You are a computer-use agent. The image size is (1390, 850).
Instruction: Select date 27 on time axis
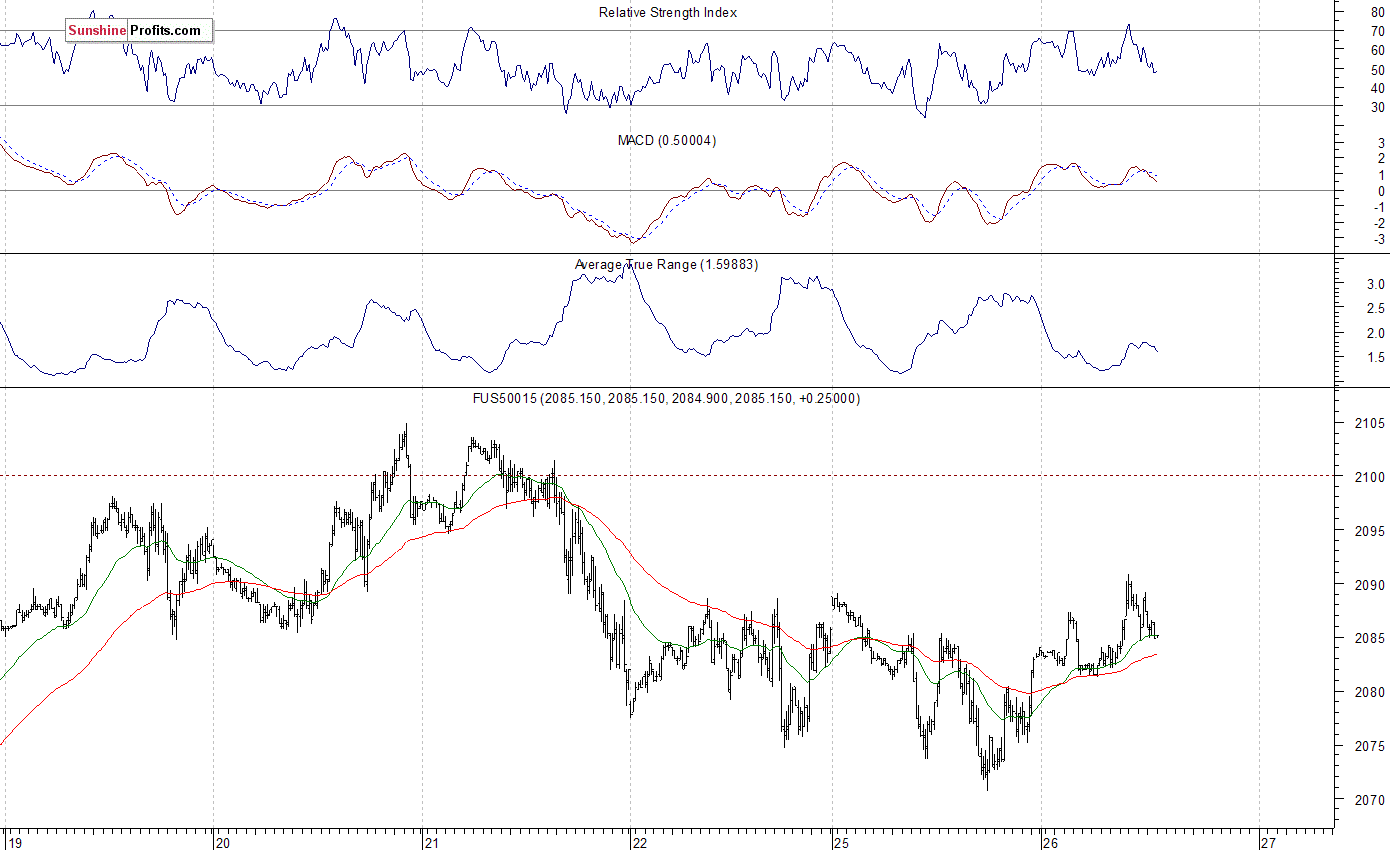(x=1270, y=842)
